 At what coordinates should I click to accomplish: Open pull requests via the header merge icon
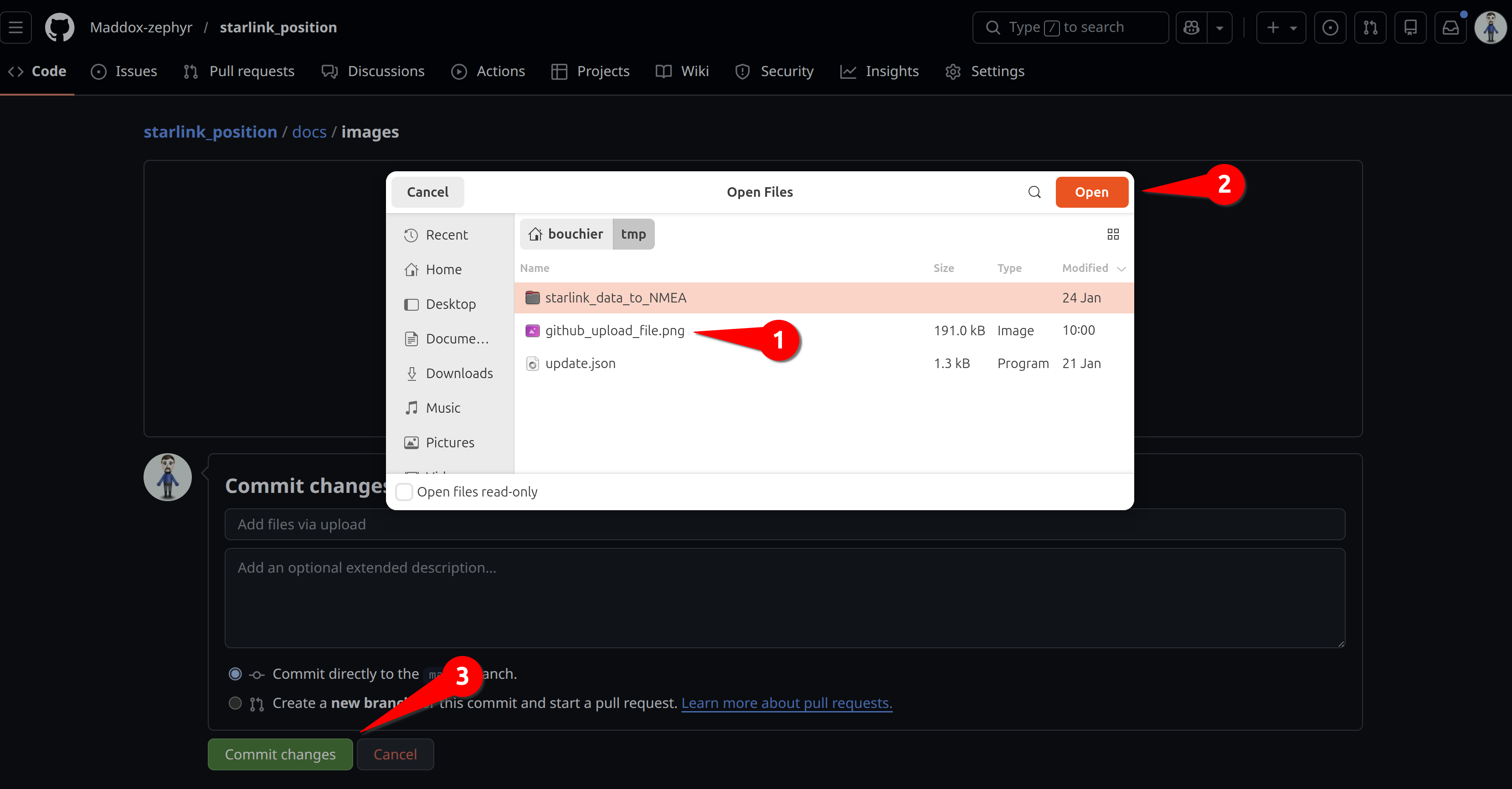click(x=1370, y=27)
